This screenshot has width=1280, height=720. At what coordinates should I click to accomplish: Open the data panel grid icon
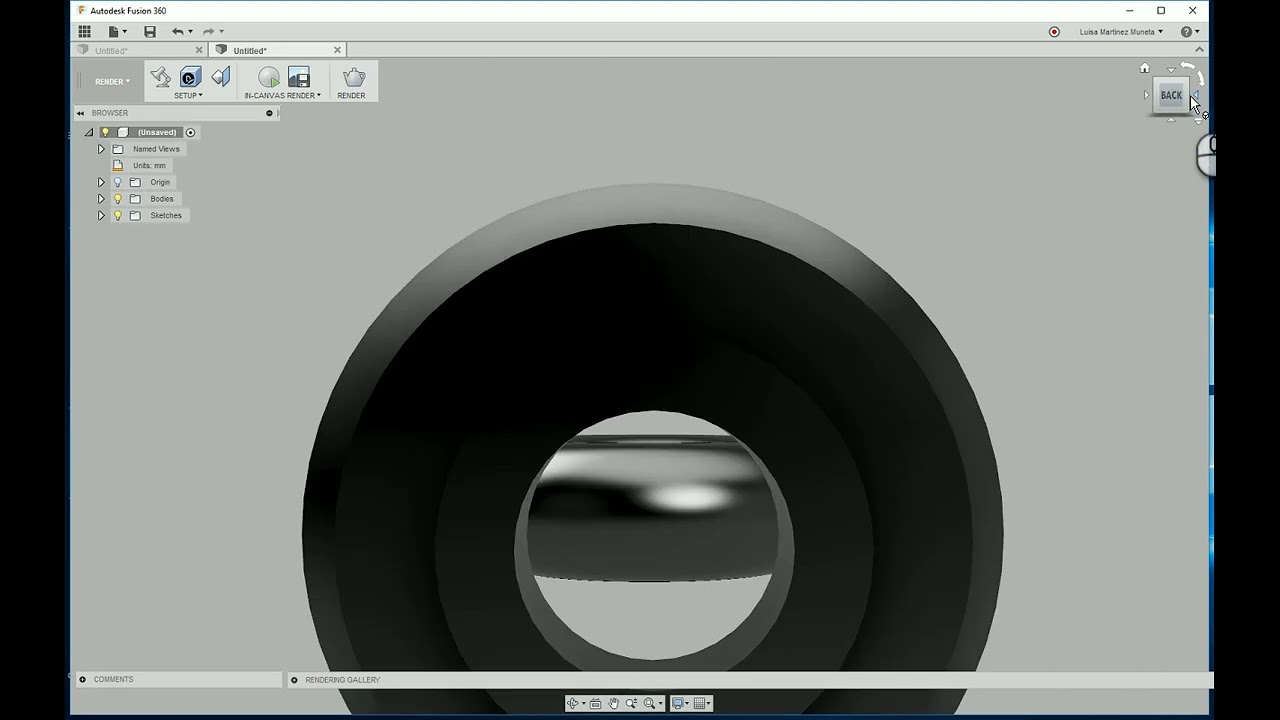click(84, 32)
